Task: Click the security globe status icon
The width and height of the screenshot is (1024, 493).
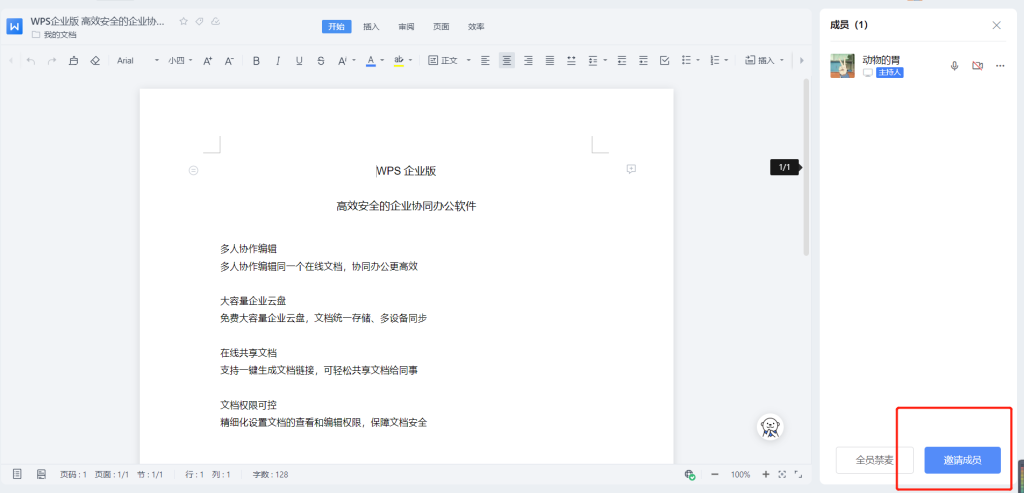Action: tap(689, 475)
